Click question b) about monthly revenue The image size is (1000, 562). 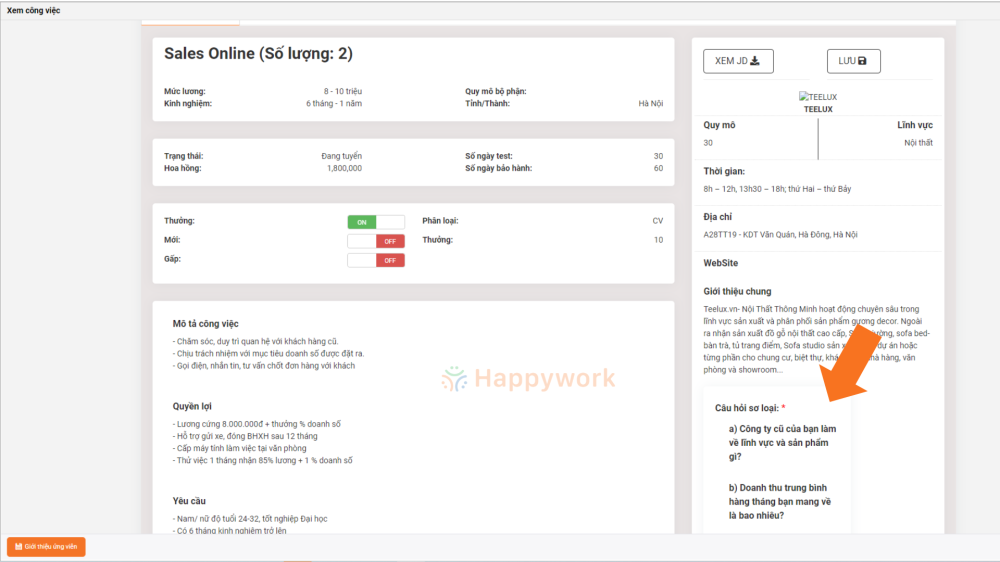780,501
